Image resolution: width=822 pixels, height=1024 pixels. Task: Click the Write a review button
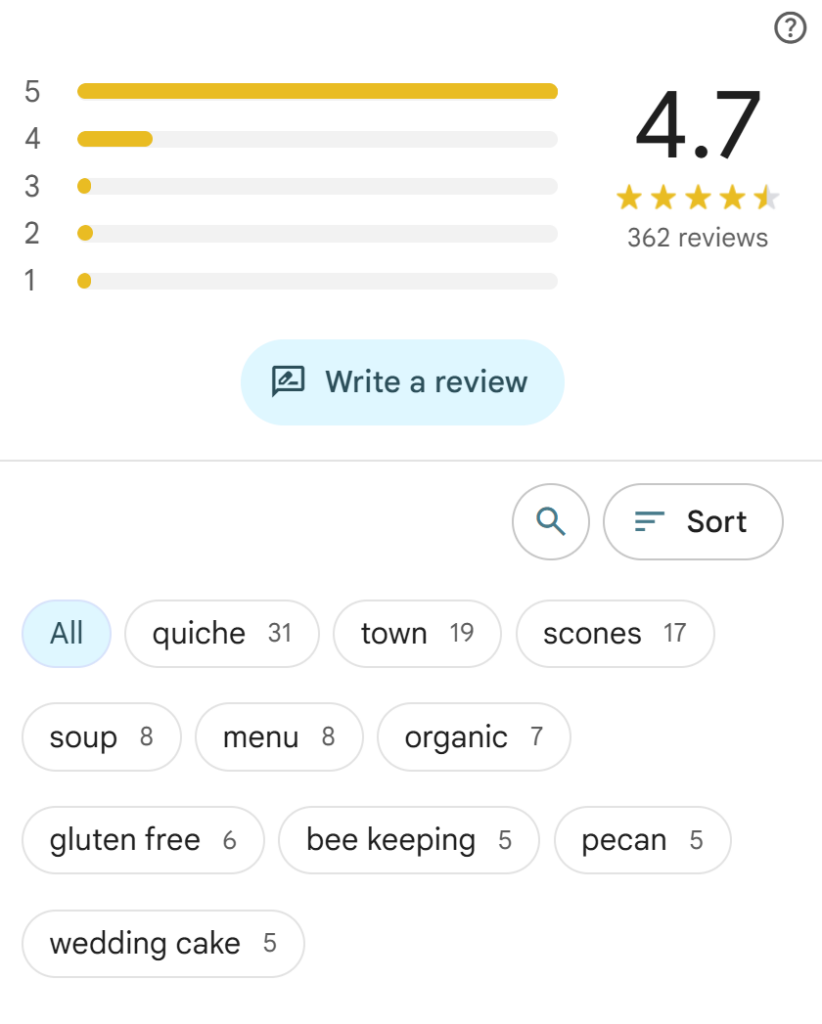coord(402,382)
